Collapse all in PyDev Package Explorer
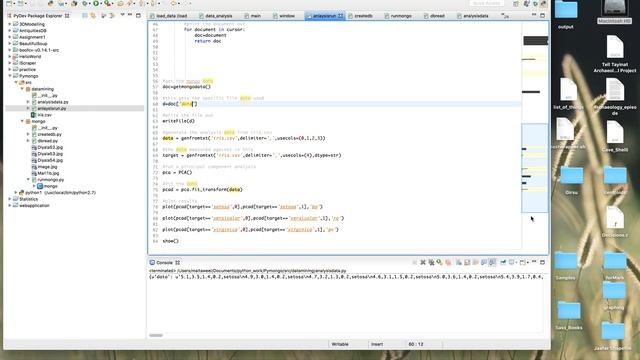 coord(85,16)
